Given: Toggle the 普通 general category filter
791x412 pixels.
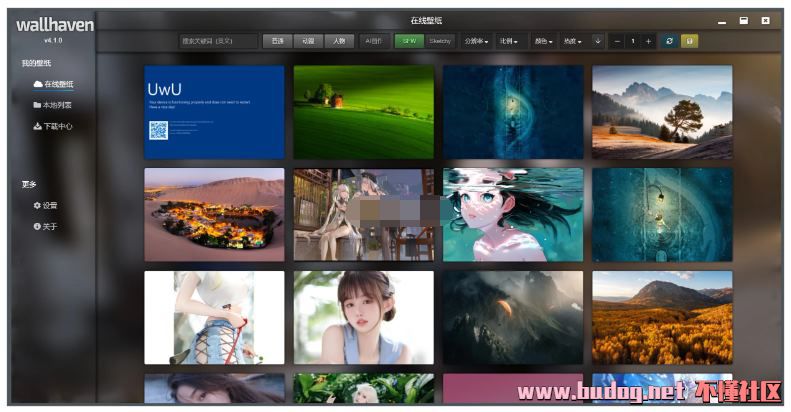Looking at the screenshot, I should pyautogui.click(x=277, y=41).
